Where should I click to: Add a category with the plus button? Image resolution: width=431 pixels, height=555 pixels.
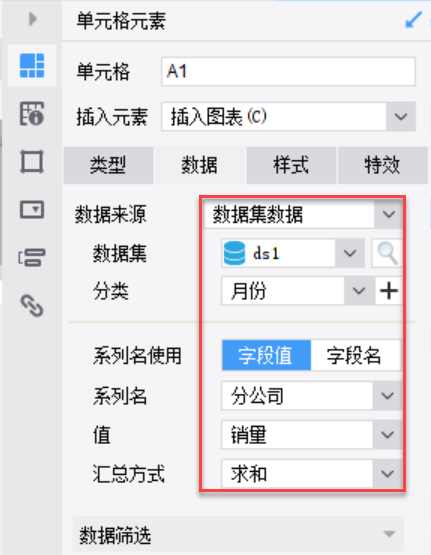tap(389, 291)
